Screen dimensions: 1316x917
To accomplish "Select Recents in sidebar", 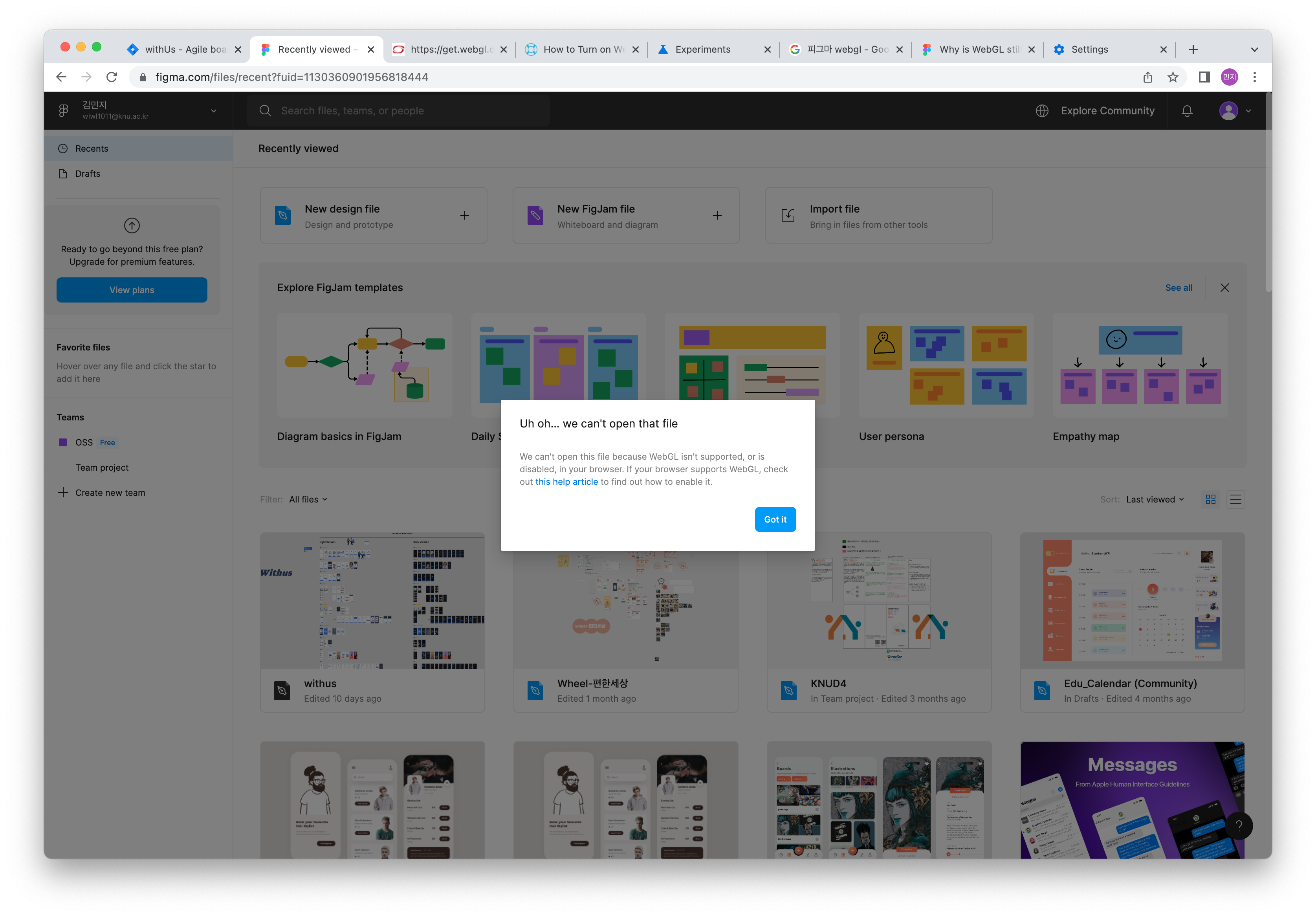I will [138, 149].
